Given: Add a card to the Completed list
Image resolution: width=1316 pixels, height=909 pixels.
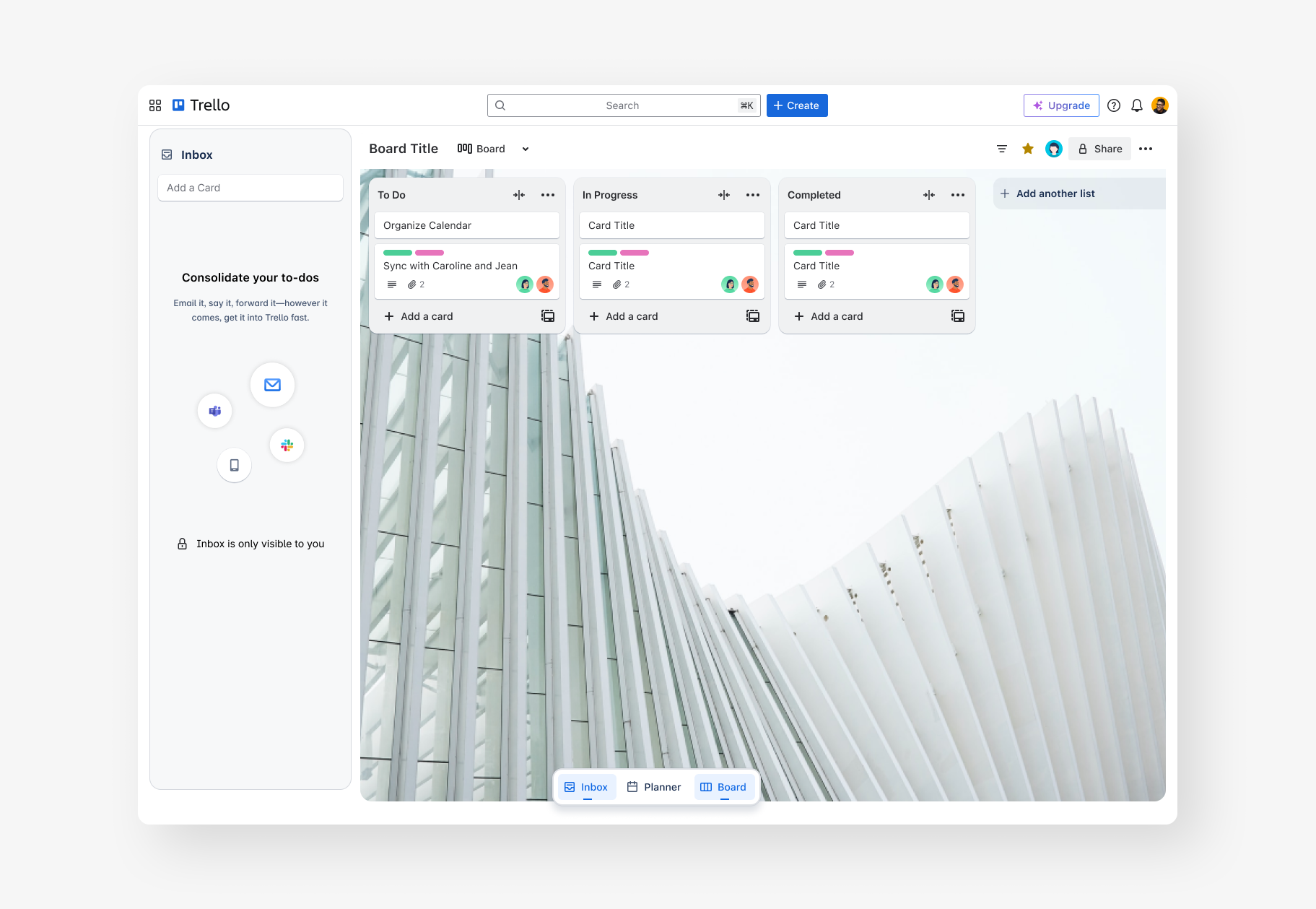Looking at the screenshot, I should pyautogui.click(x=829, y=316).
